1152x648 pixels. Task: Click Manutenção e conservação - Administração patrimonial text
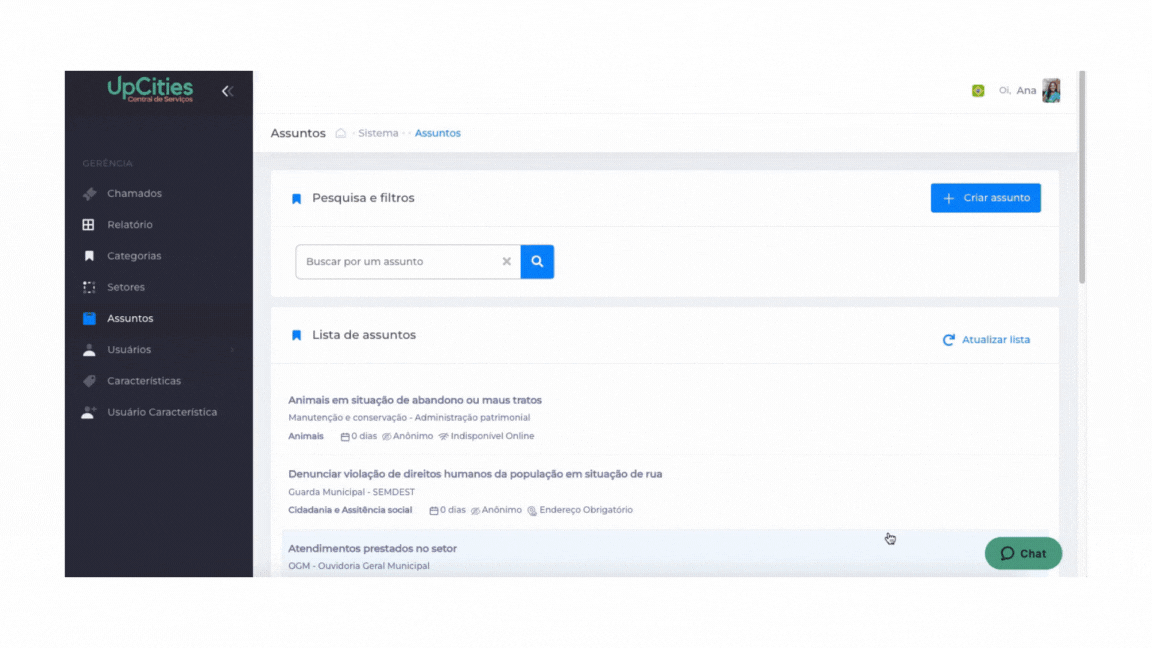pos(409,417)
